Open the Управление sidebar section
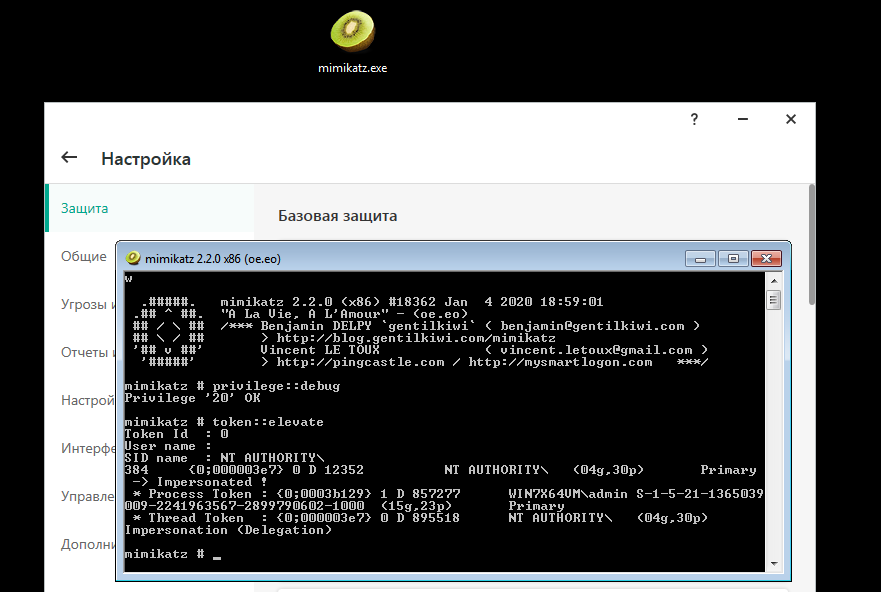 click(x=88, y=497)
